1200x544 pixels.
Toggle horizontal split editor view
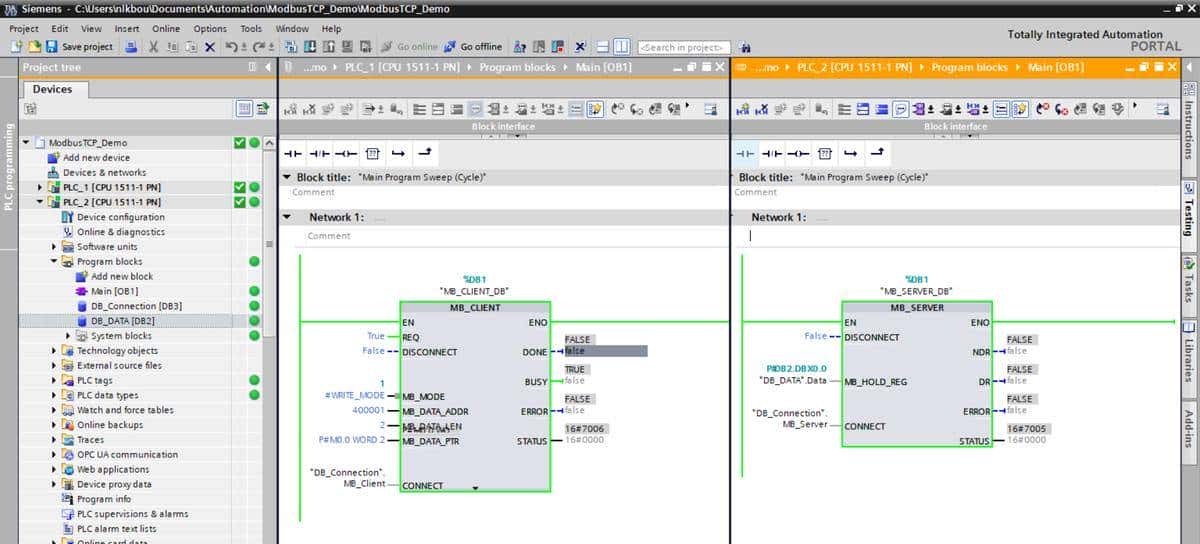point(604,47)
